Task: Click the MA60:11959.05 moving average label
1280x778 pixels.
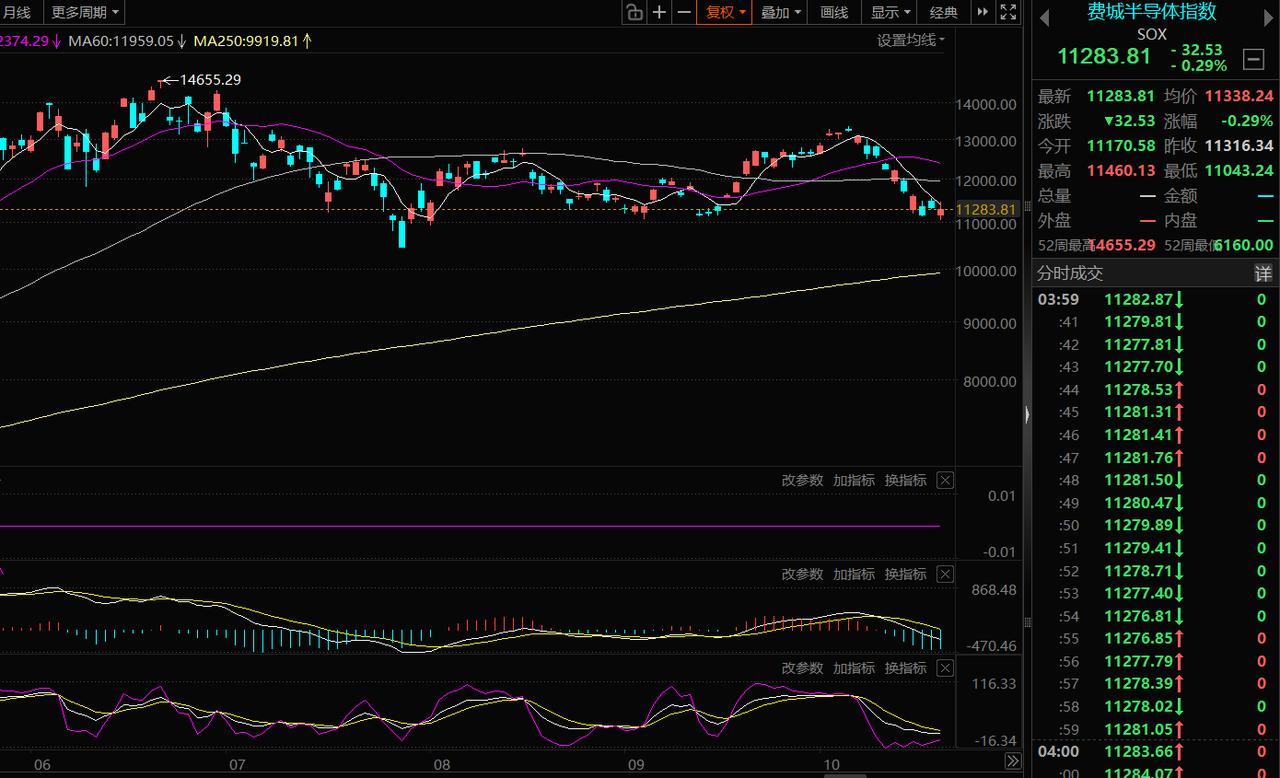Action: [x=122, y=41]
